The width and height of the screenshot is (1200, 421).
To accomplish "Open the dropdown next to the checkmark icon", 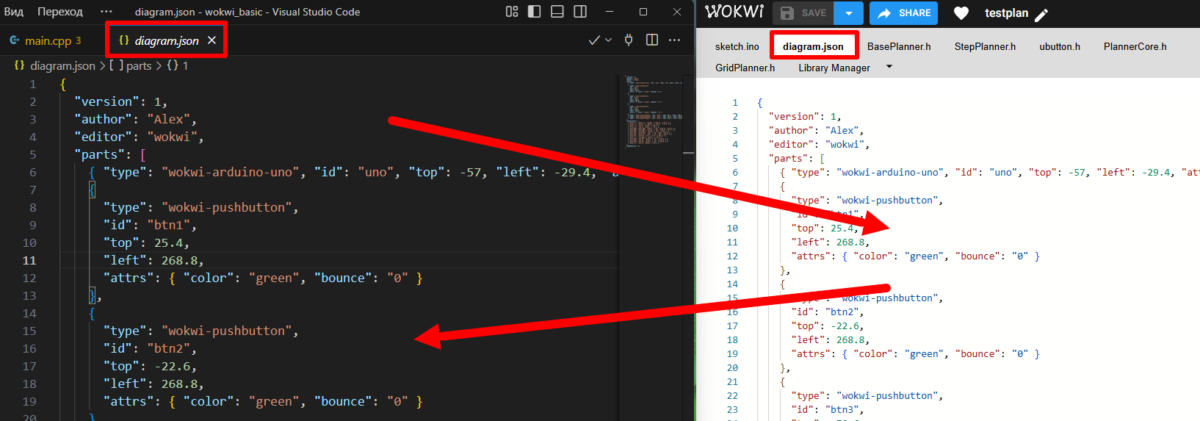I will point(608,41).
